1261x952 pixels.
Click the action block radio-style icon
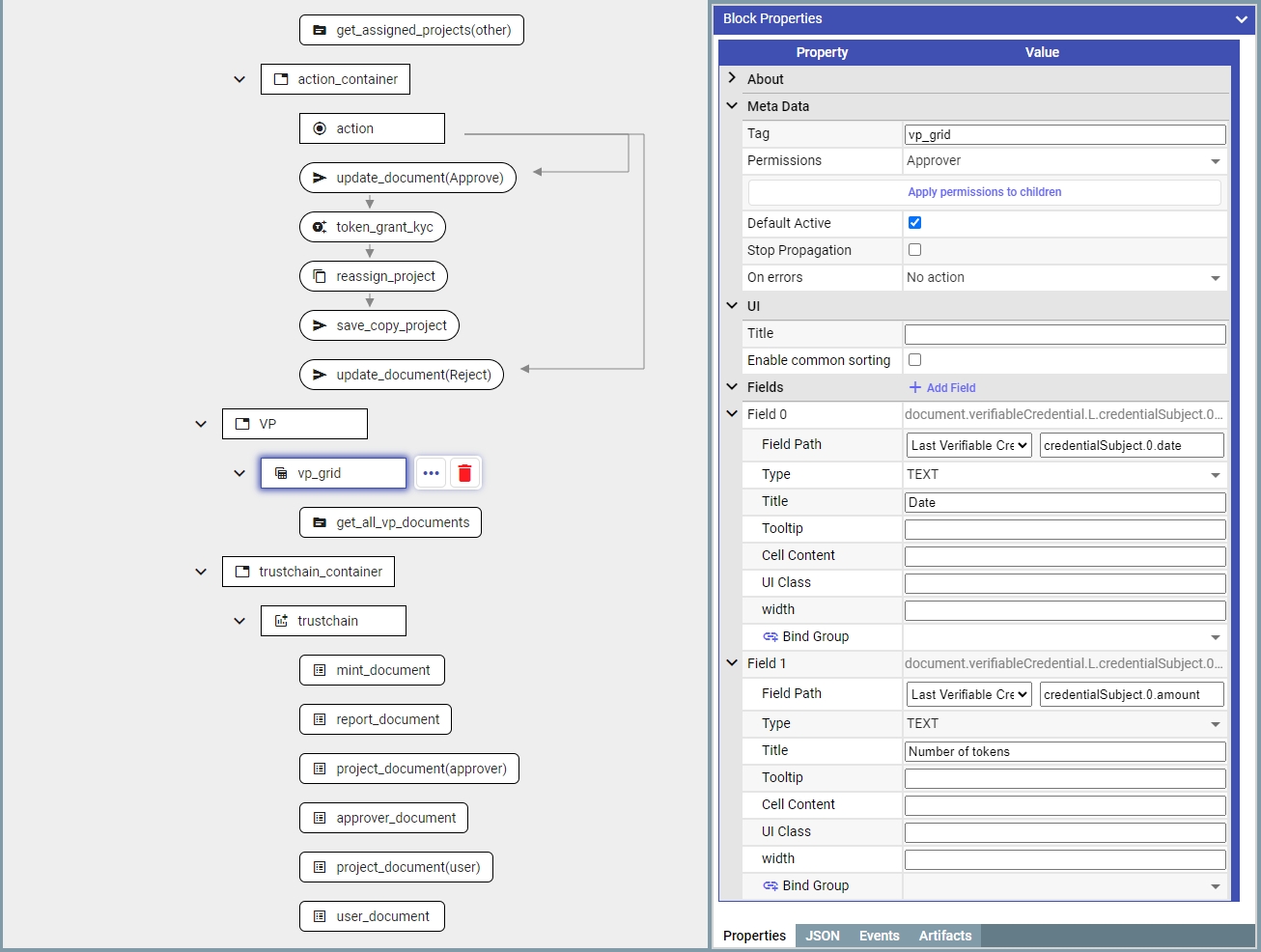(x=320, y=128)
